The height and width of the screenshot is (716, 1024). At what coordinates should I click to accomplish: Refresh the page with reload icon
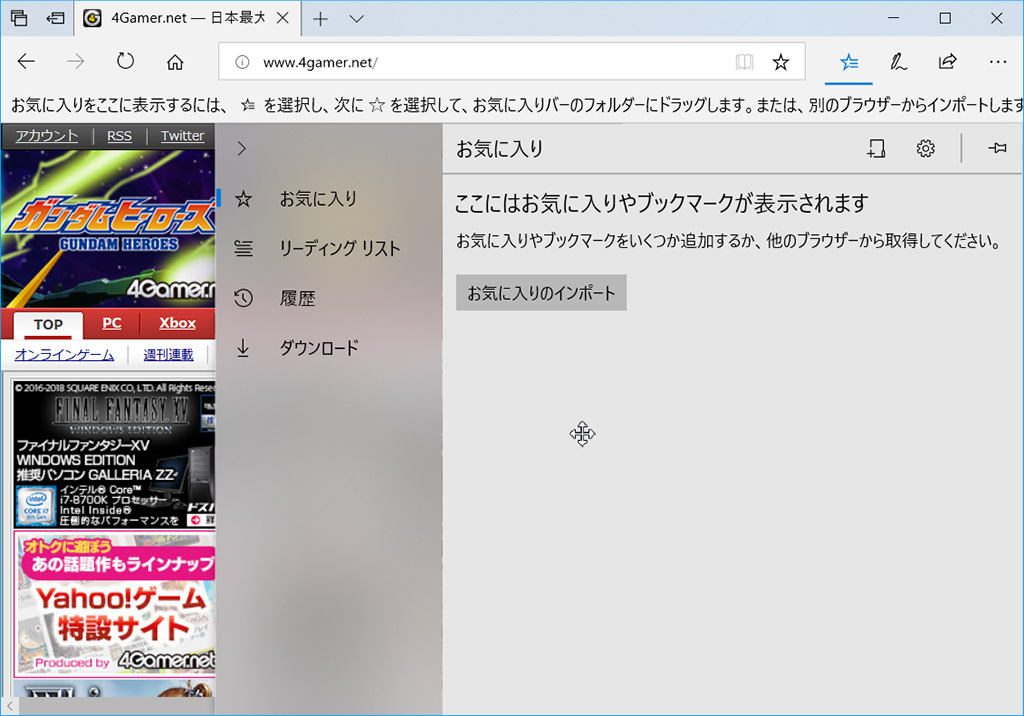pyautogui.click(x=125, y=62)
